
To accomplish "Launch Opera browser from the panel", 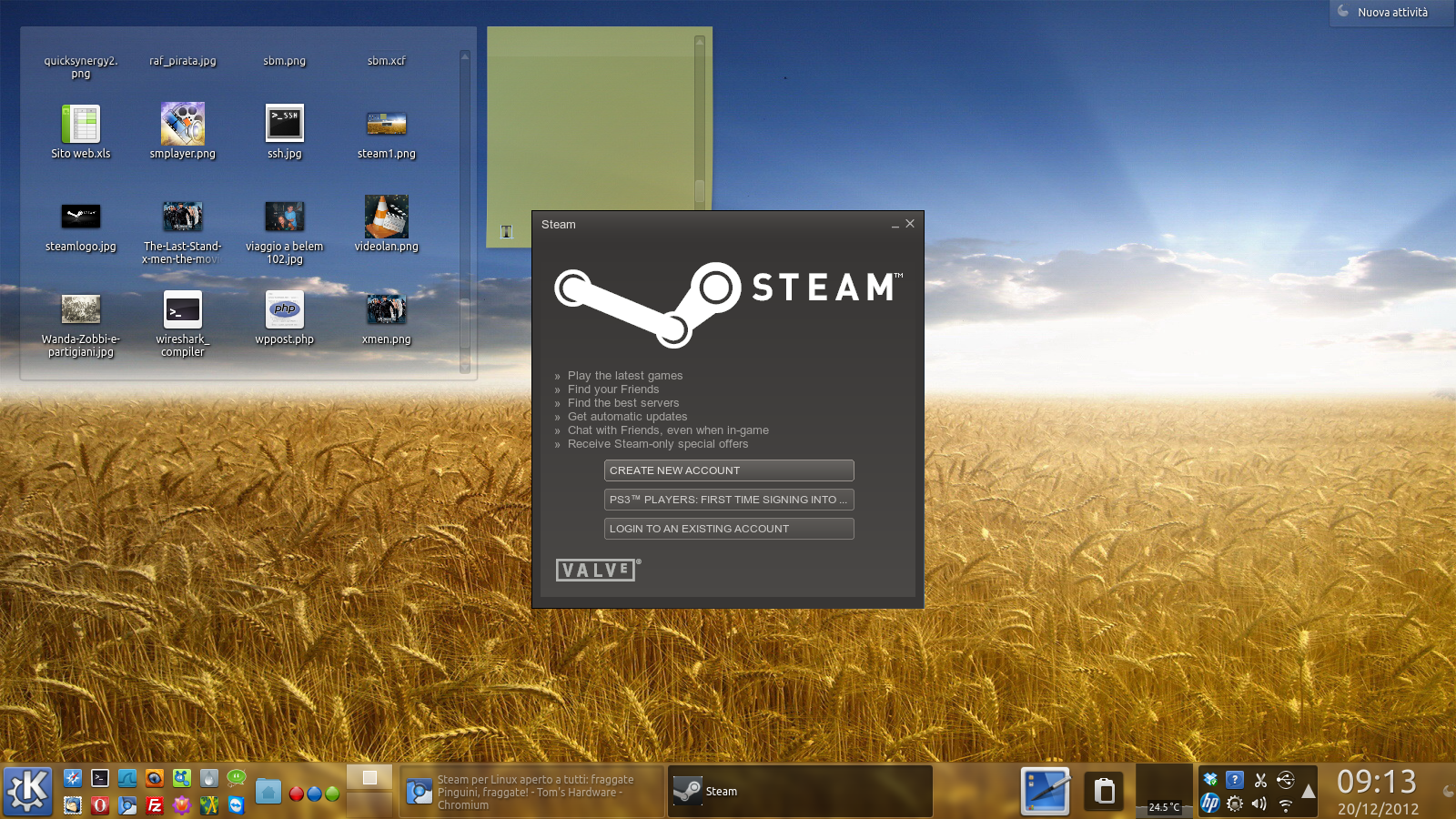I will 100,805.
